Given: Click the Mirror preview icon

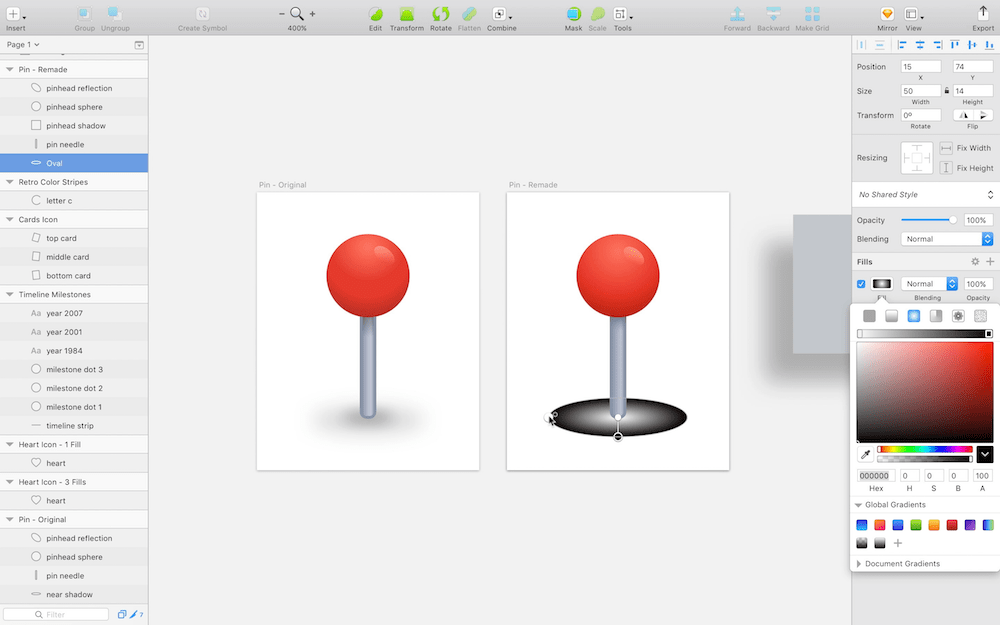Looking at the screenshot, I should click(886, 17).
